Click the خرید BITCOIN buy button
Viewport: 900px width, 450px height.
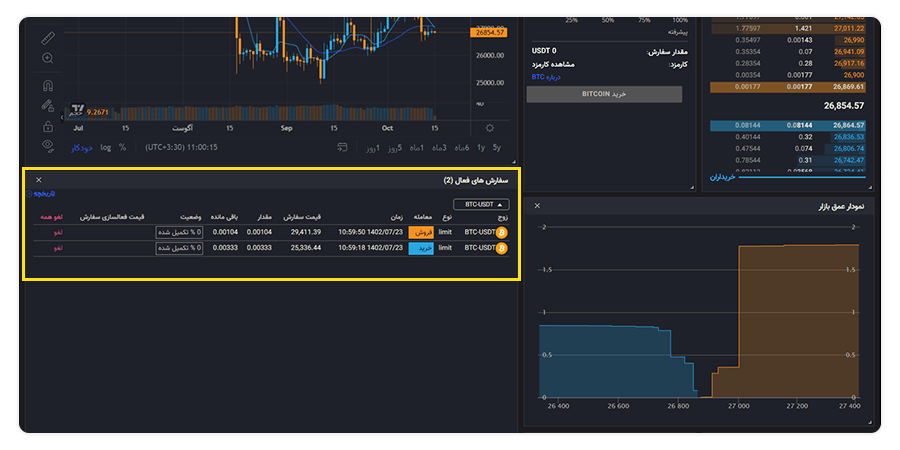coord(604,94)
